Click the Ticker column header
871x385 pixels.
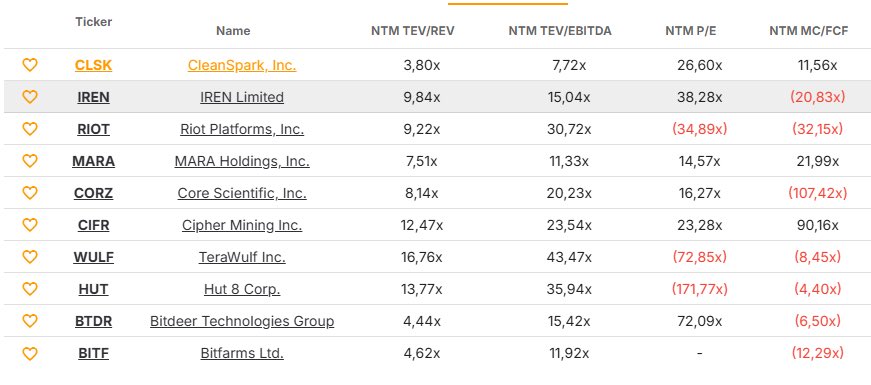93,22
